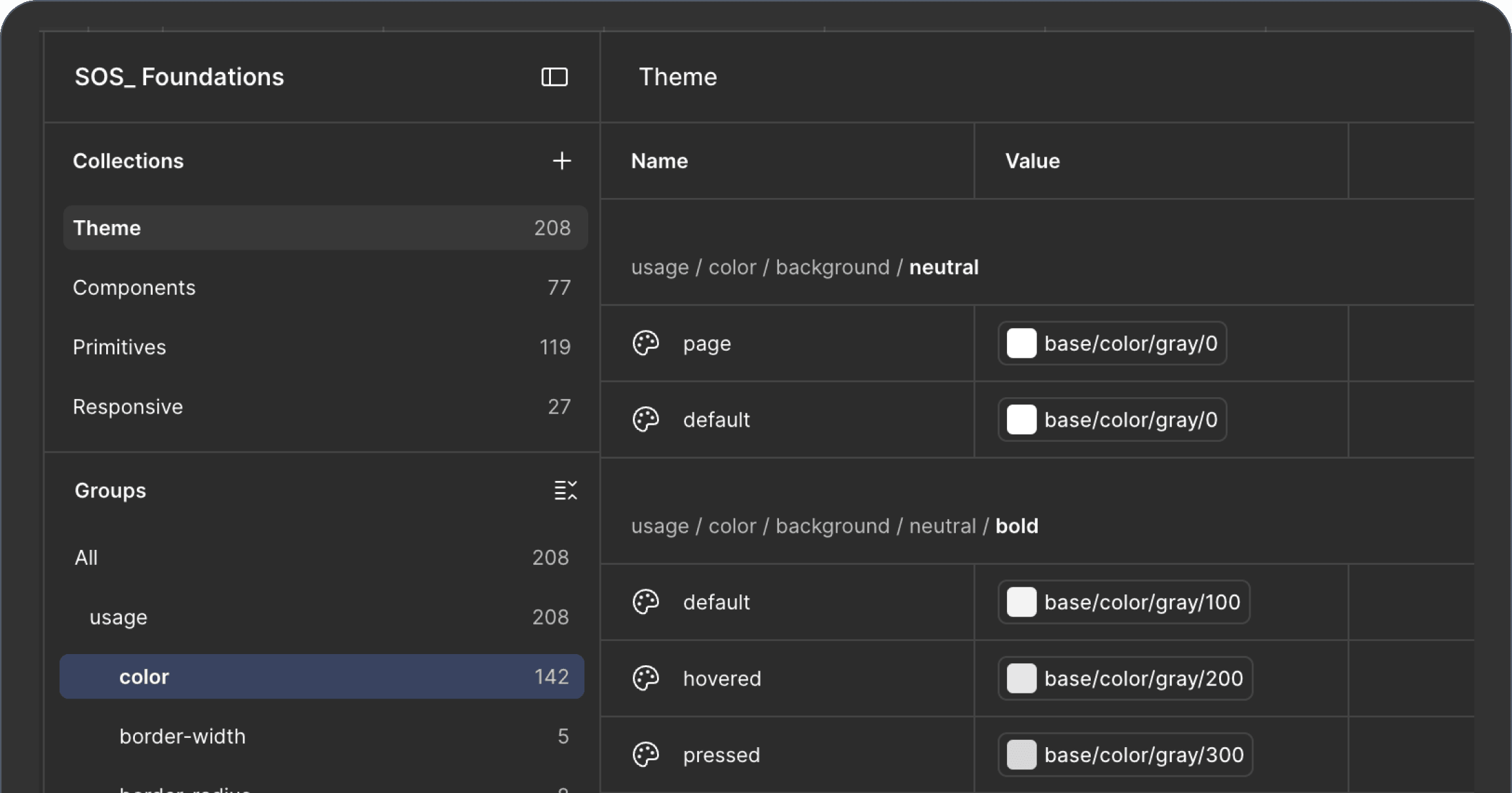Click the pressed variable name
1512x793 pixels.
[721, 755]
